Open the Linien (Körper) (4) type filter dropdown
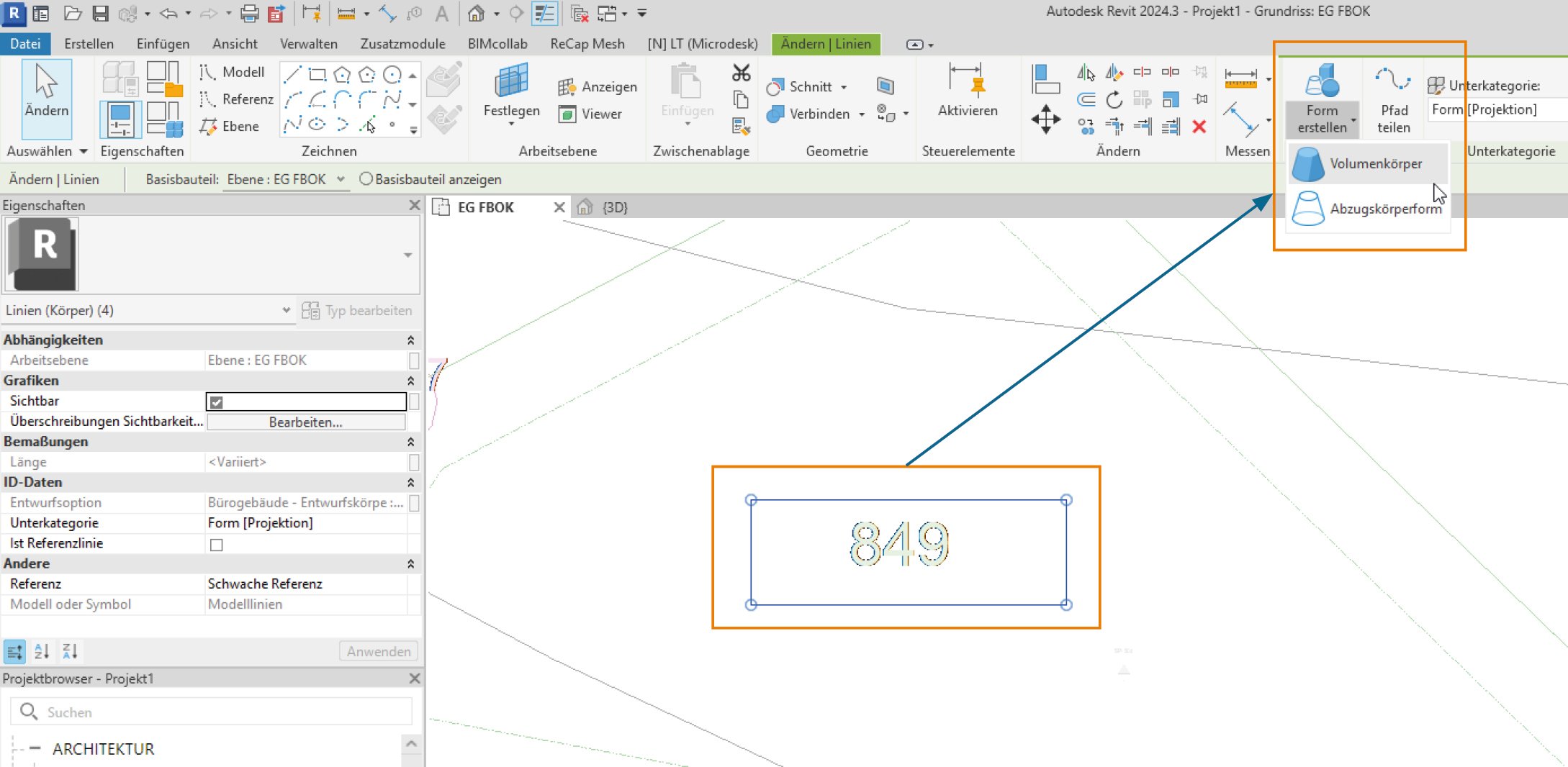This screenshot has width=1568, height=767. tap(286, 310)
